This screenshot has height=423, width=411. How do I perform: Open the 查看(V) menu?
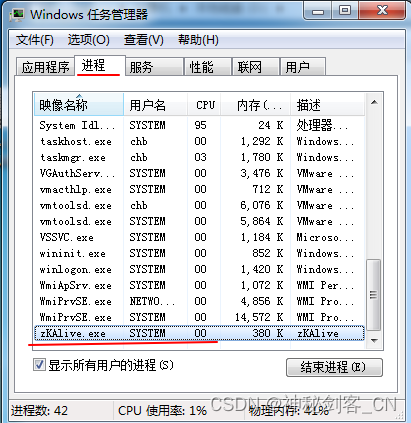pos(144,40)
